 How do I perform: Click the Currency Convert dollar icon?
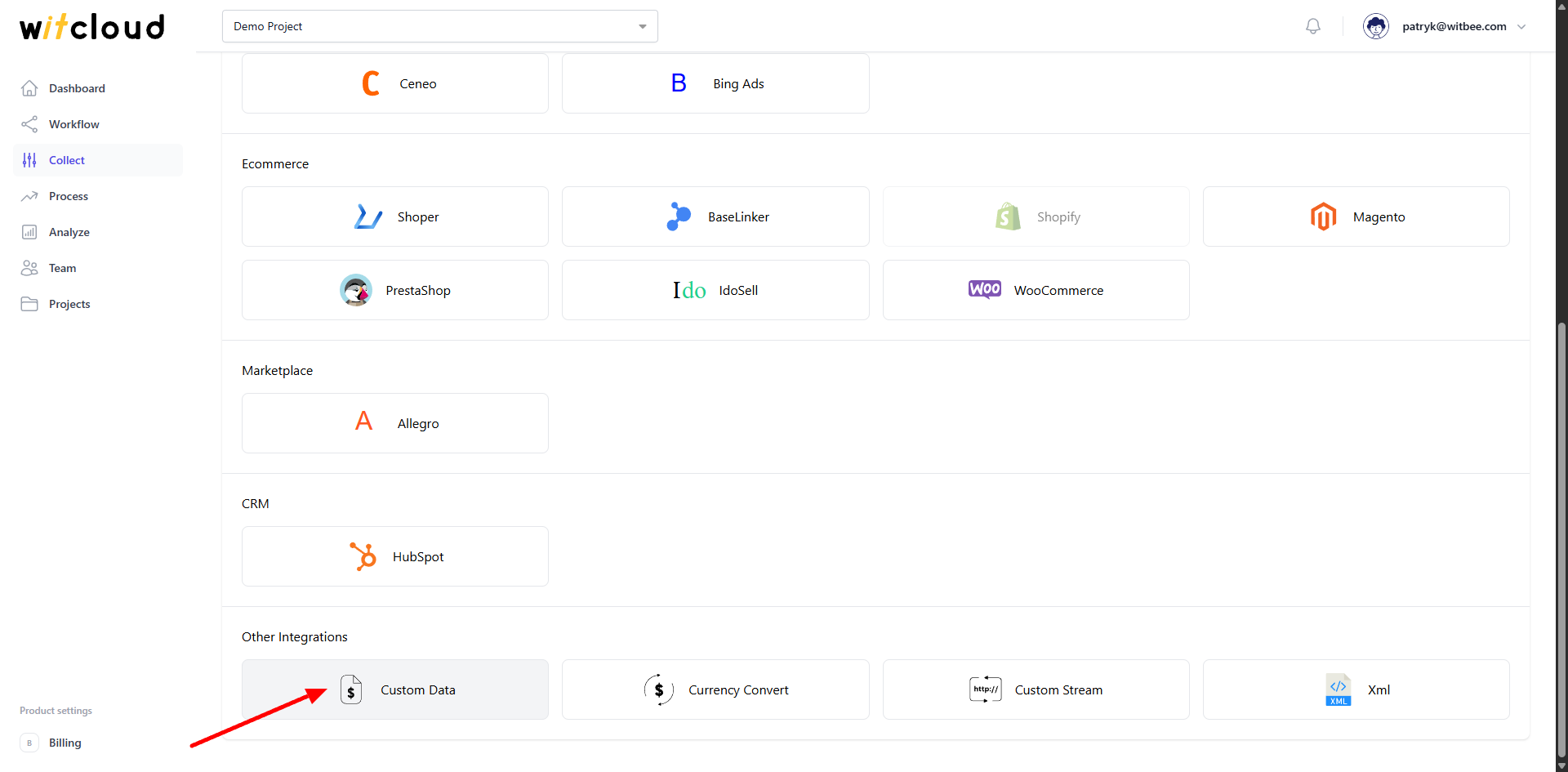[659, 689]
